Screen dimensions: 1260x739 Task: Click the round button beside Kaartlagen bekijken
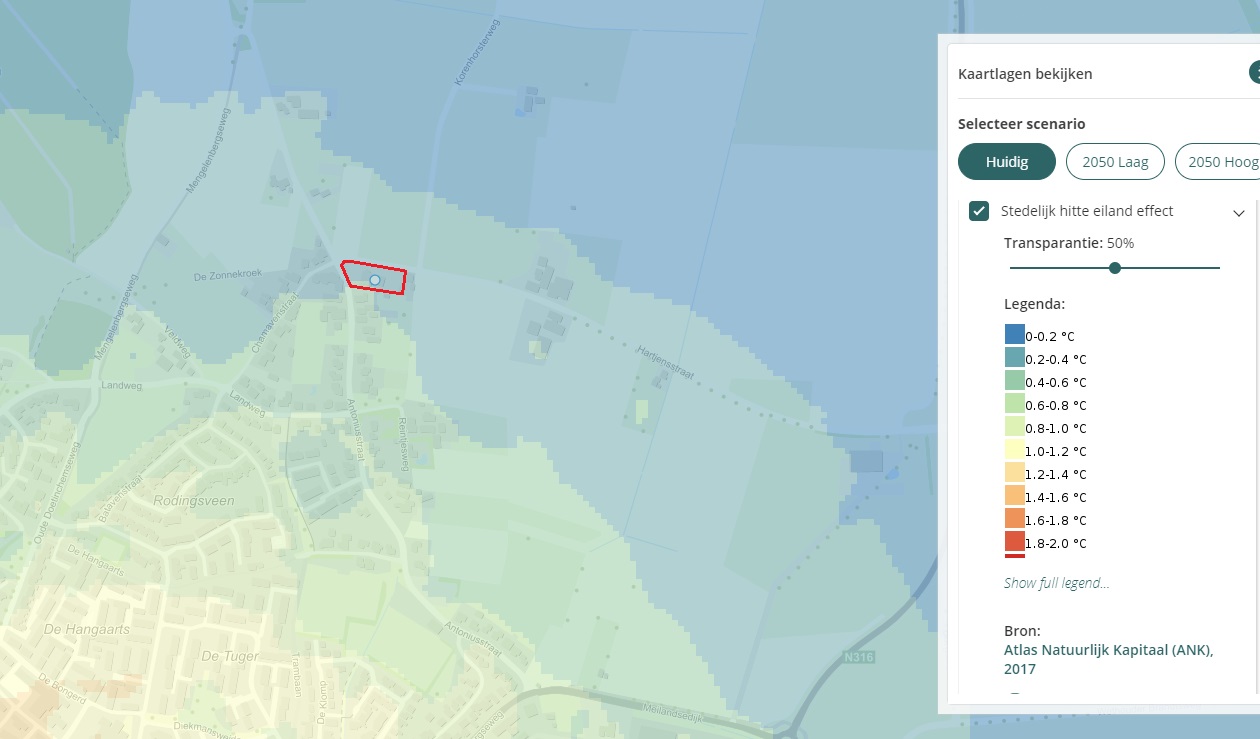[x=1254, y=73]
